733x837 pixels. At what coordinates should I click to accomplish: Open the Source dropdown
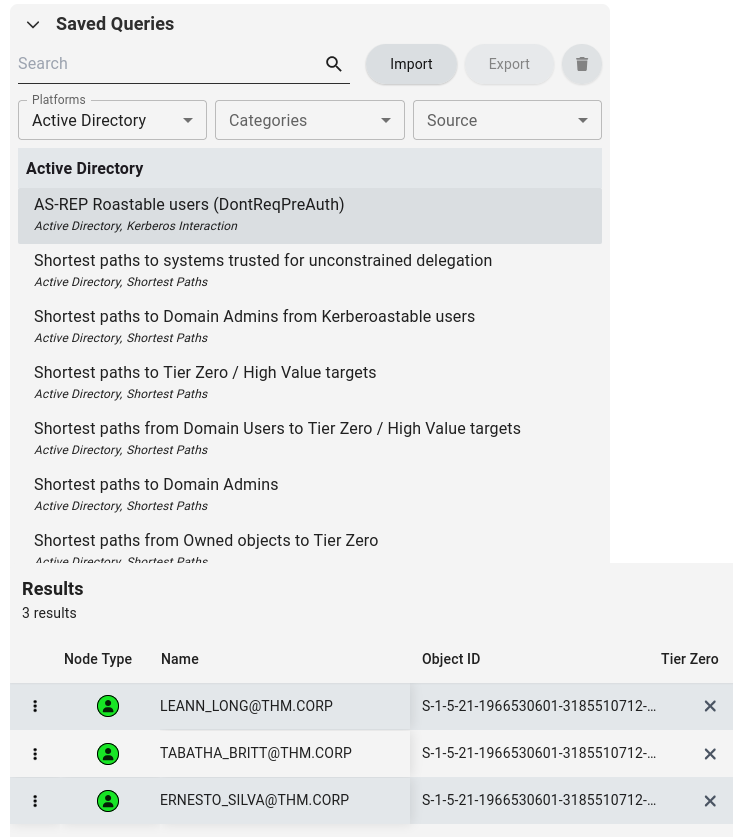point(507,120)
